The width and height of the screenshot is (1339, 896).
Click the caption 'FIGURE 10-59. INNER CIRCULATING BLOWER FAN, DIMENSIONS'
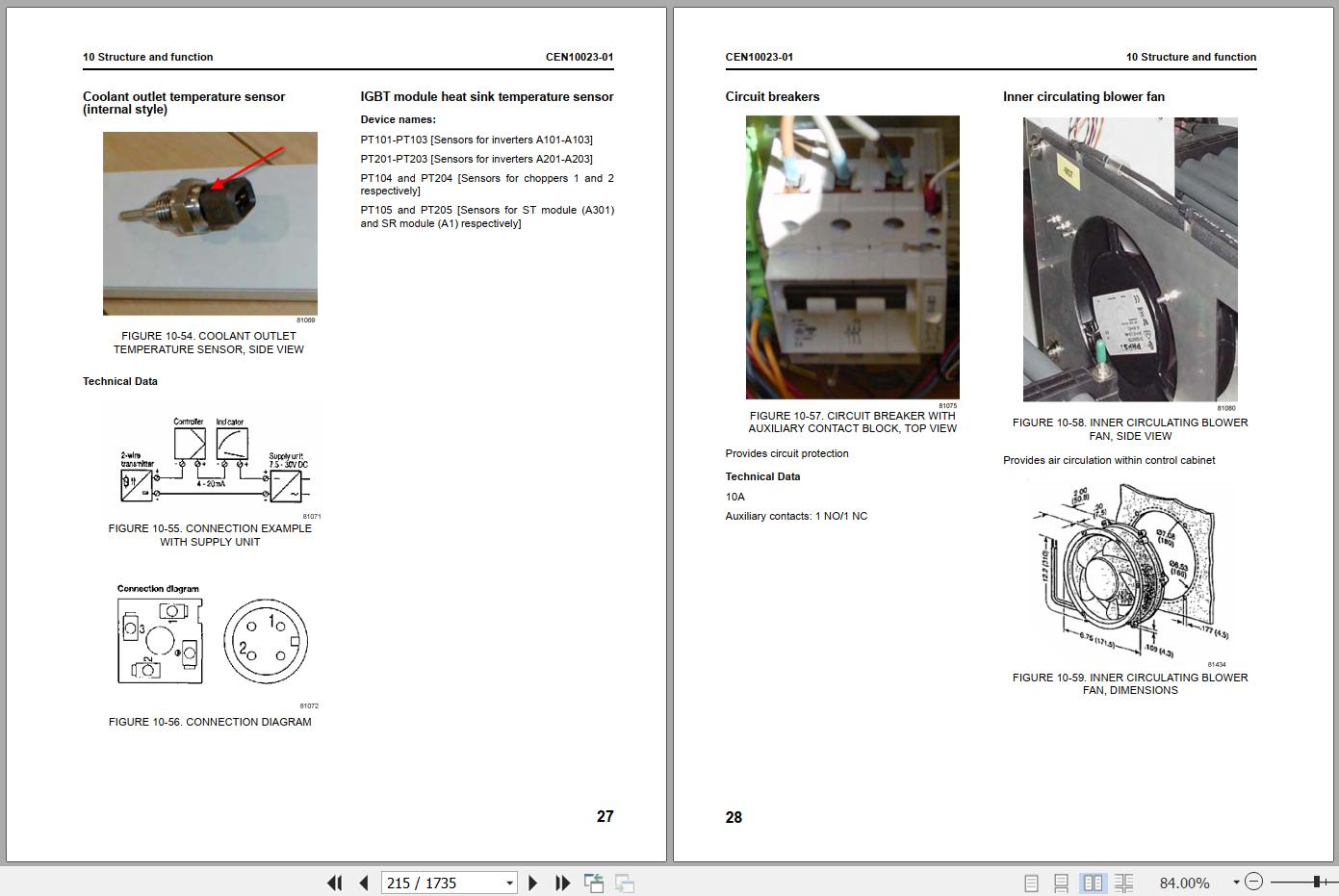(1130, 683)
